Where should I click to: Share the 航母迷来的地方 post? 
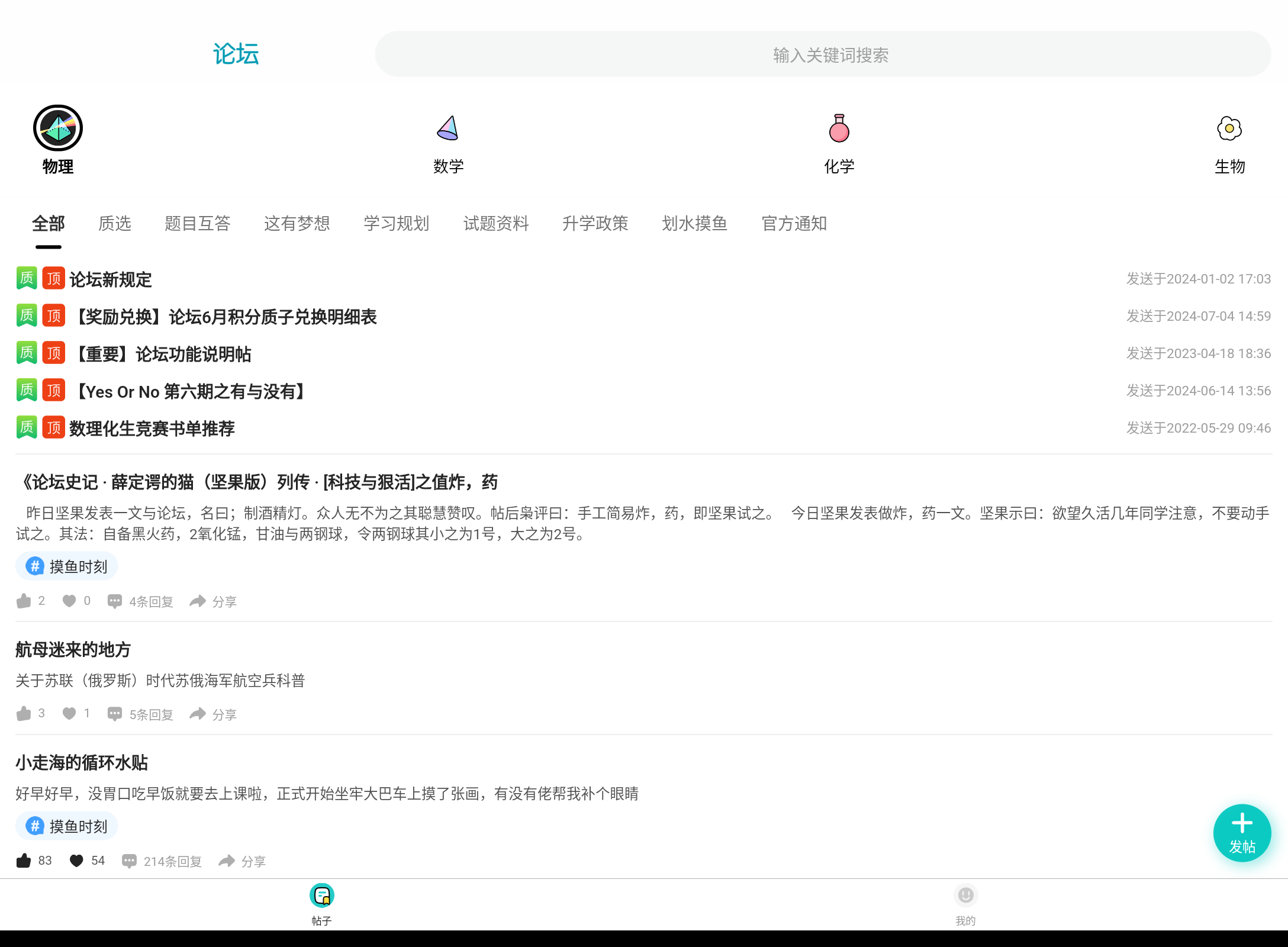198,714
